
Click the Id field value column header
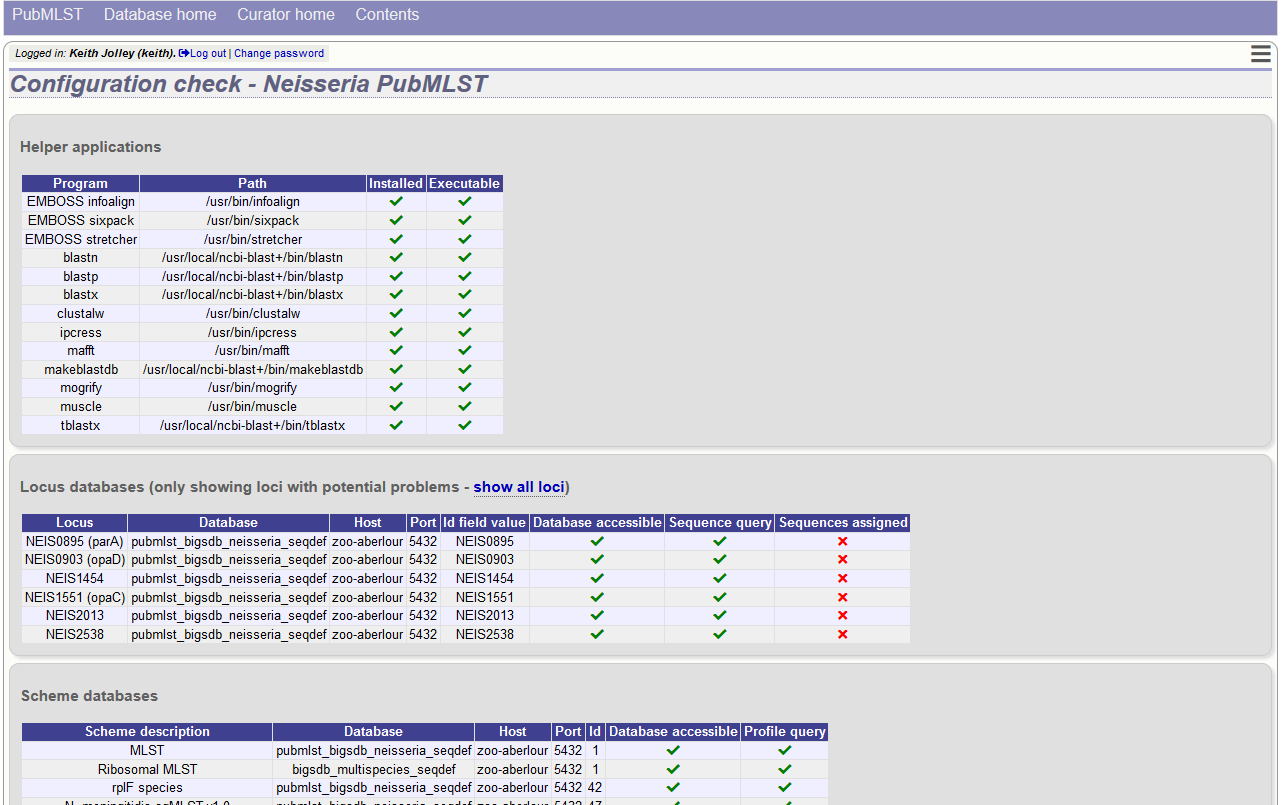pyautogui.click(x=484, y=522)
